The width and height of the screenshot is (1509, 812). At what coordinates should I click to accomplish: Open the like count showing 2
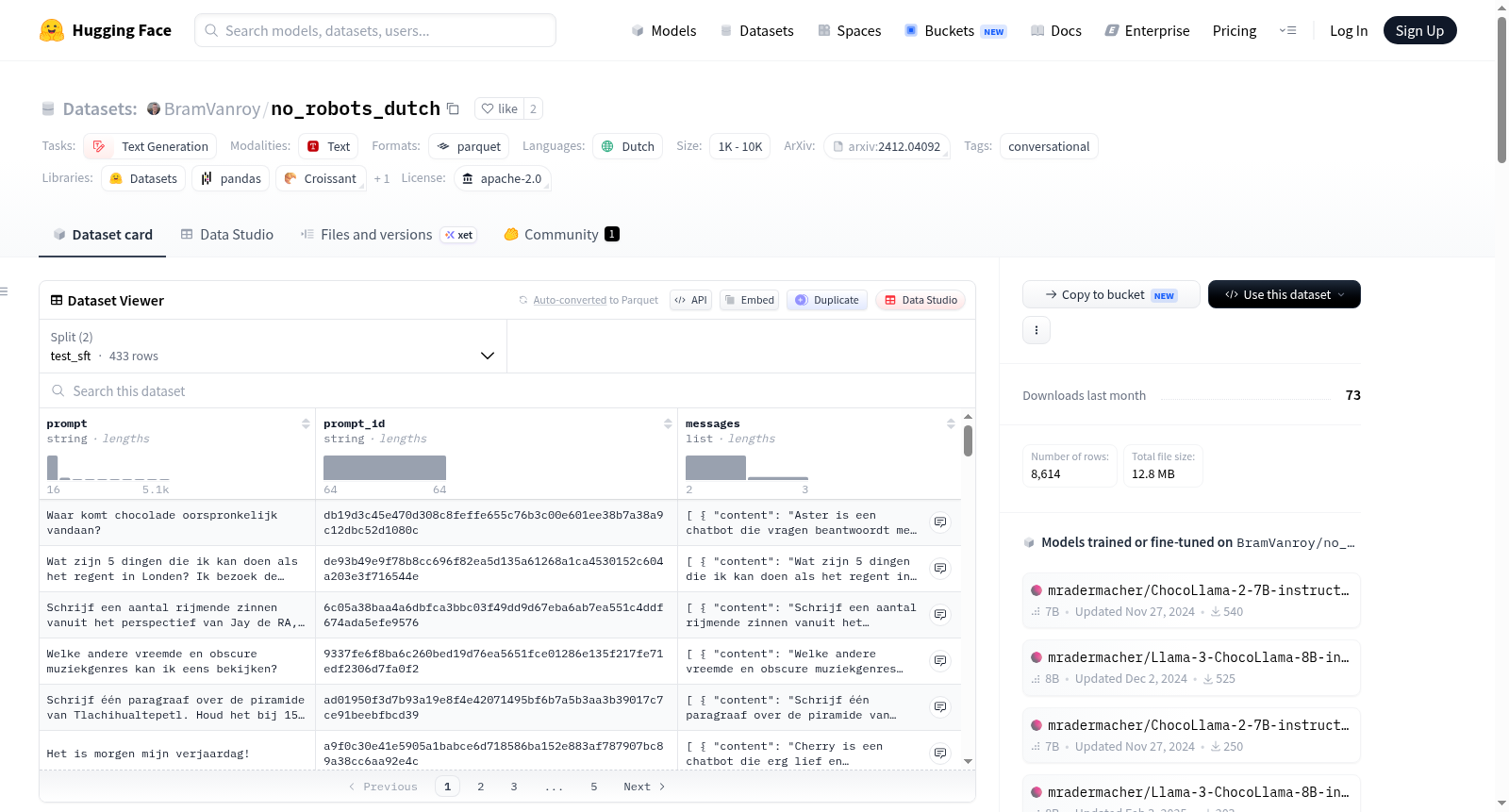coord(533,108)
